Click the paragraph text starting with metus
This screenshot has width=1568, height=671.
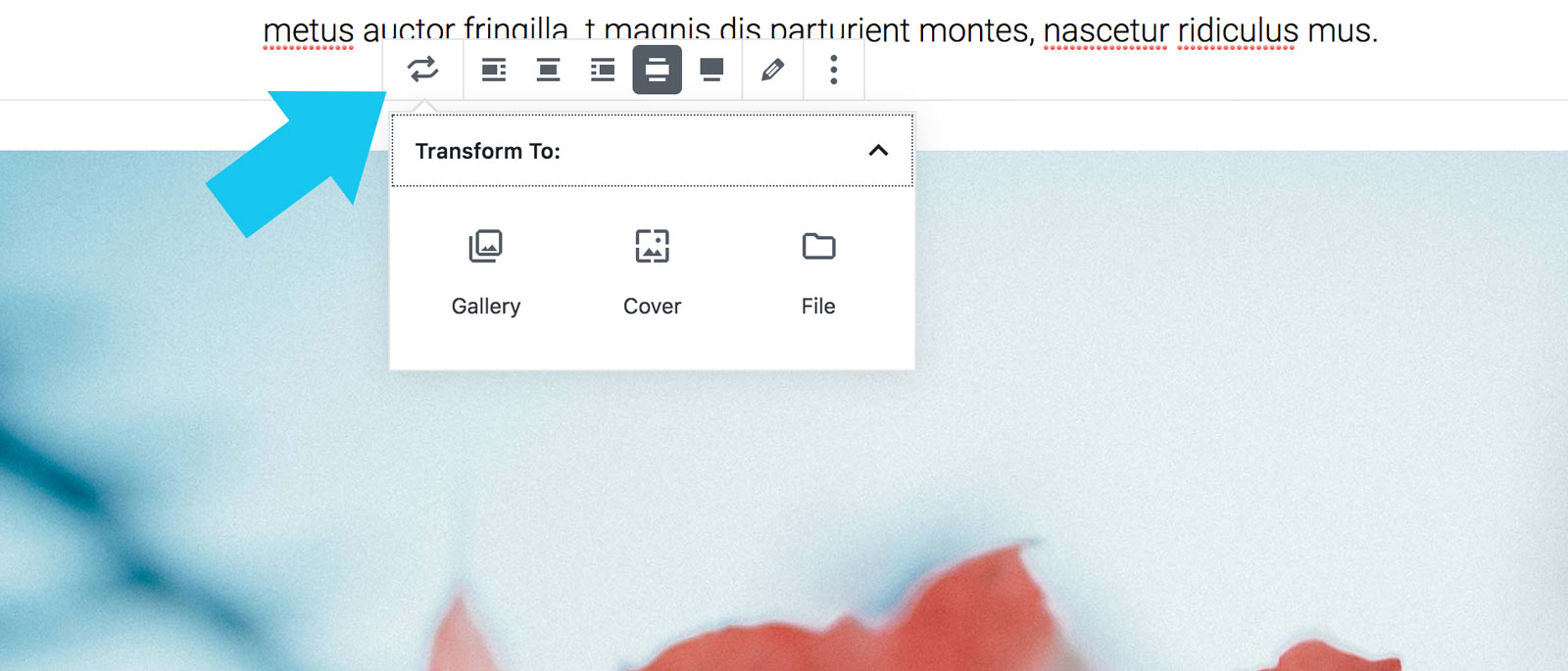pos(820,29)
